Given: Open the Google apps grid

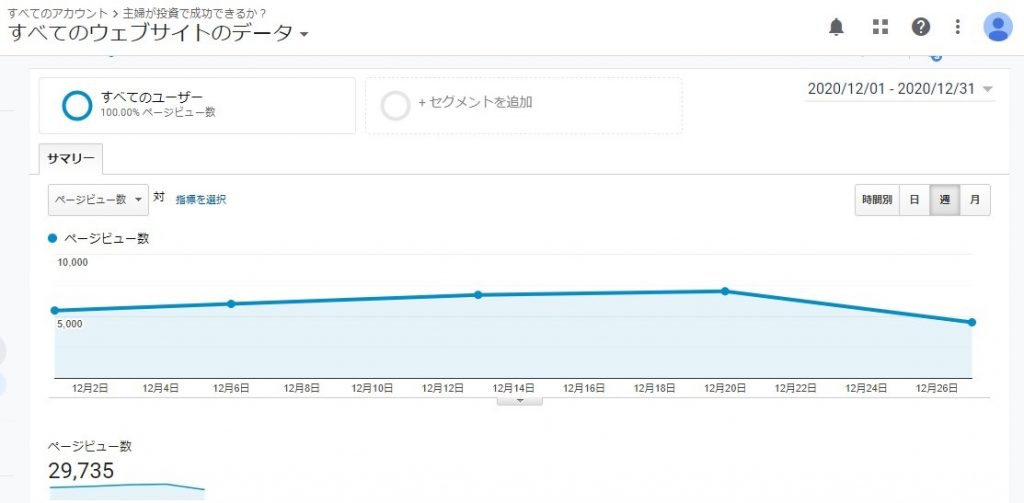Looking at the screenshot, I should click(880, 27).
